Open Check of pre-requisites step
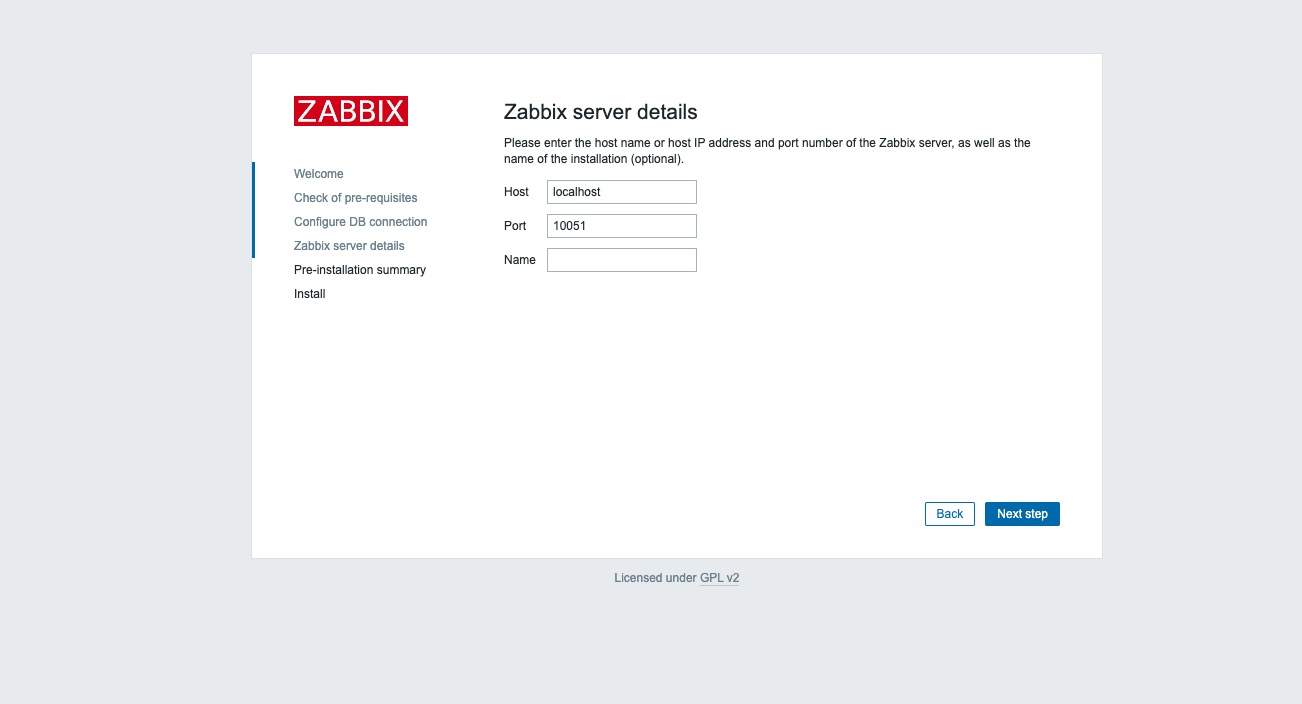Image resolution: width=1302 pixels, height=704 pixels. [x=356, y=198]
